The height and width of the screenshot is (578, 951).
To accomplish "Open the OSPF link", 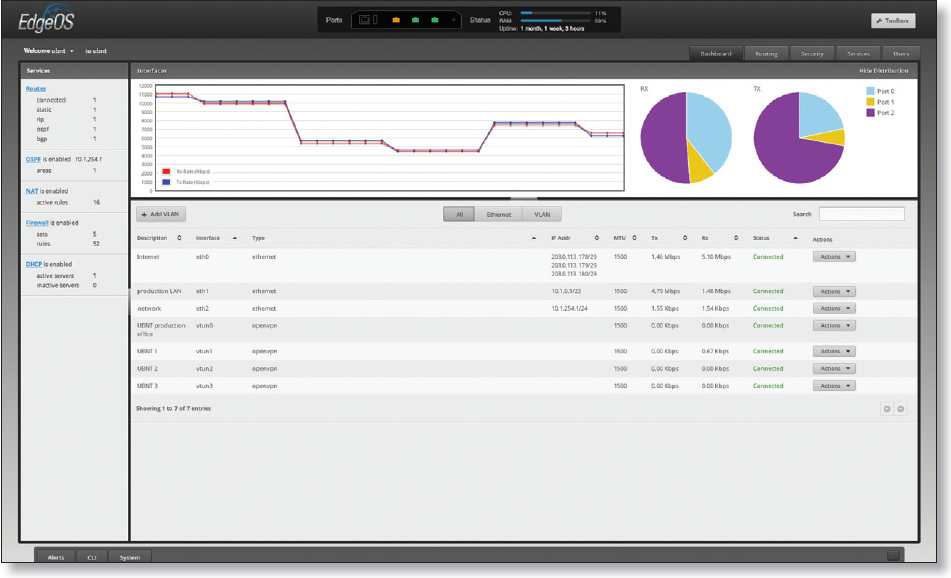I will [33, 159].
